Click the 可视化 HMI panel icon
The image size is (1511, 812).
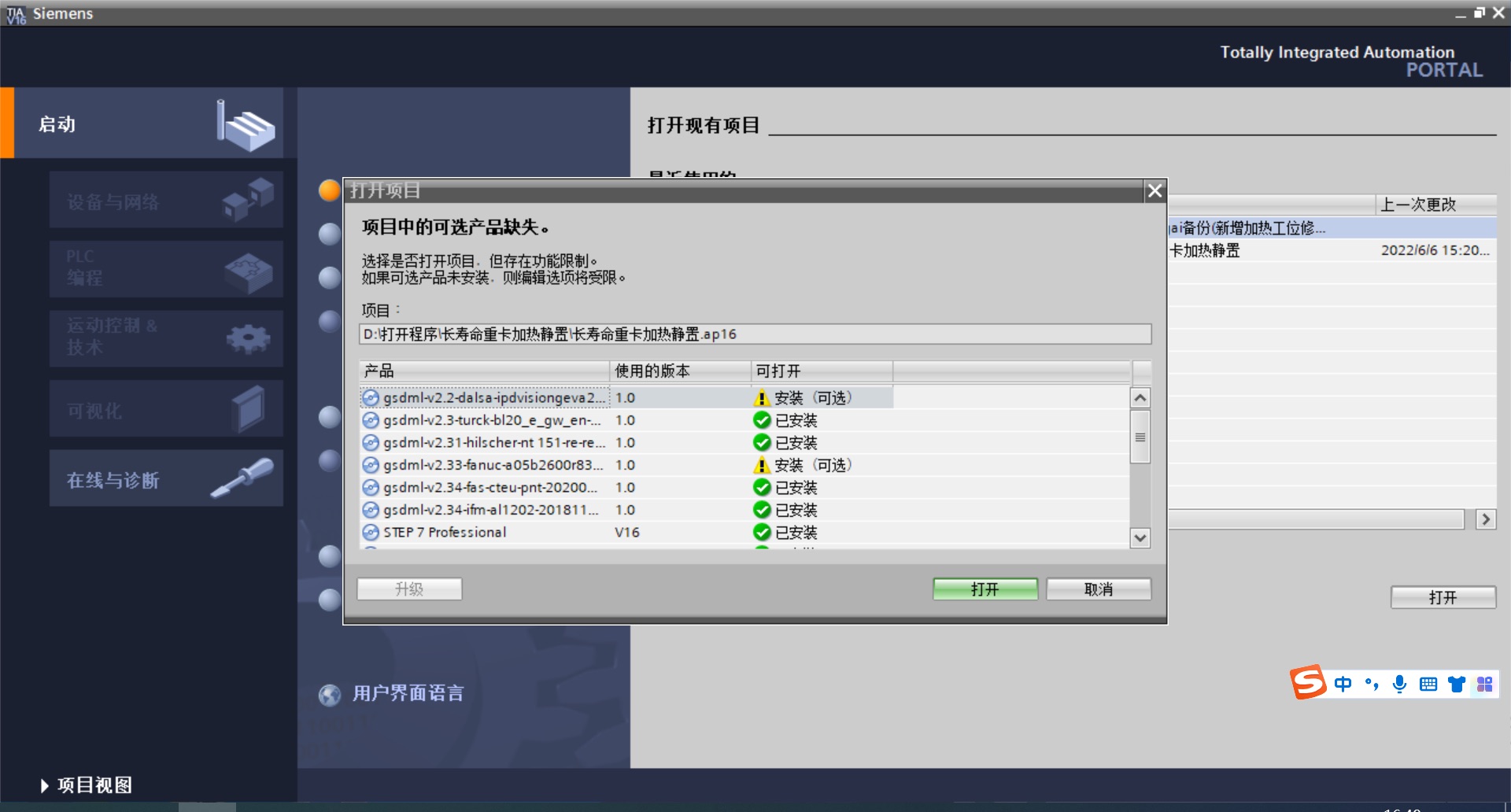click(x=249, y=408)
